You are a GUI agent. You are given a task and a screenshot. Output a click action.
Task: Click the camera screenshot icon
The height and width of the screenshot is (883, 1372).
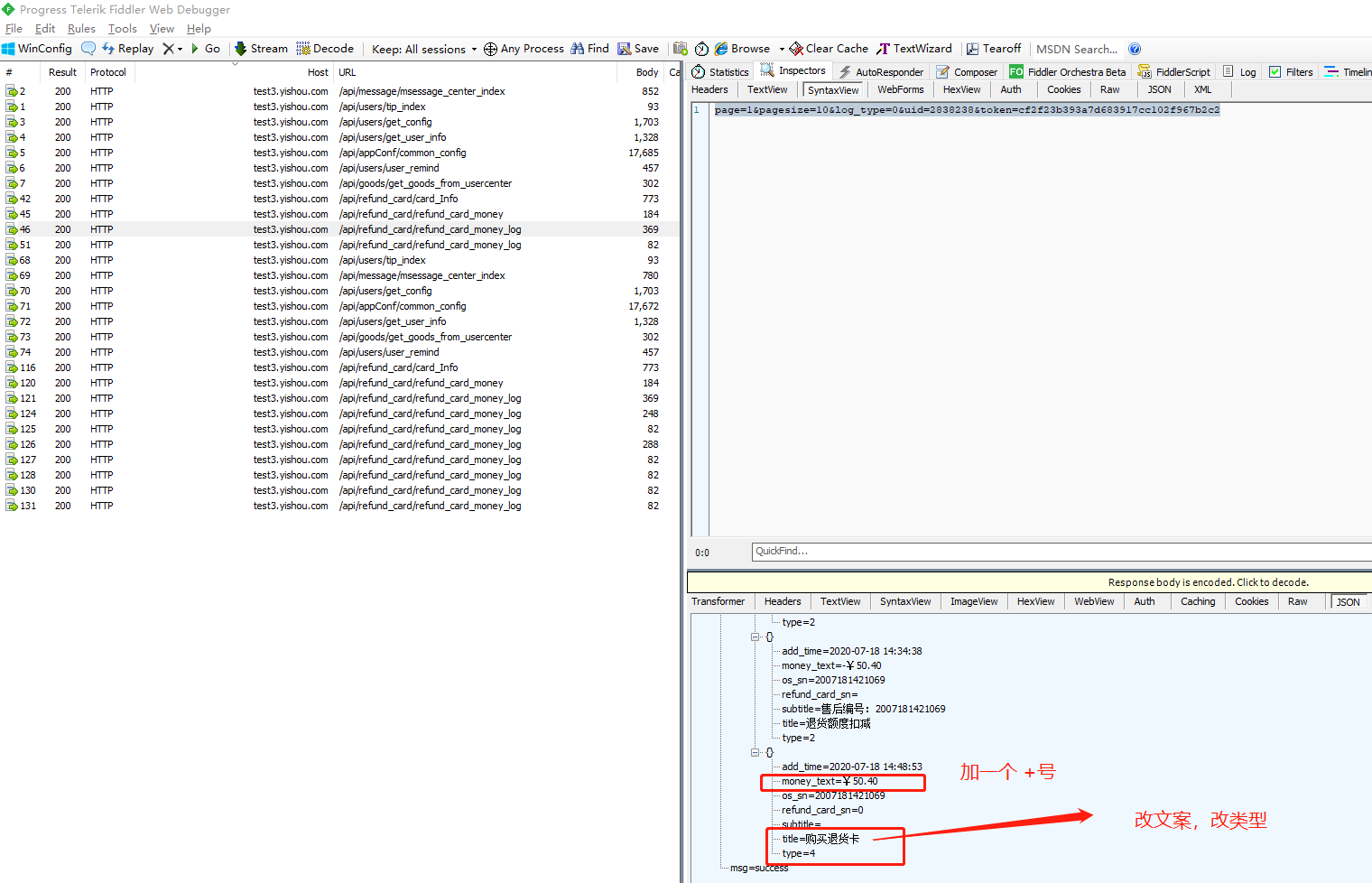[681, 49]
